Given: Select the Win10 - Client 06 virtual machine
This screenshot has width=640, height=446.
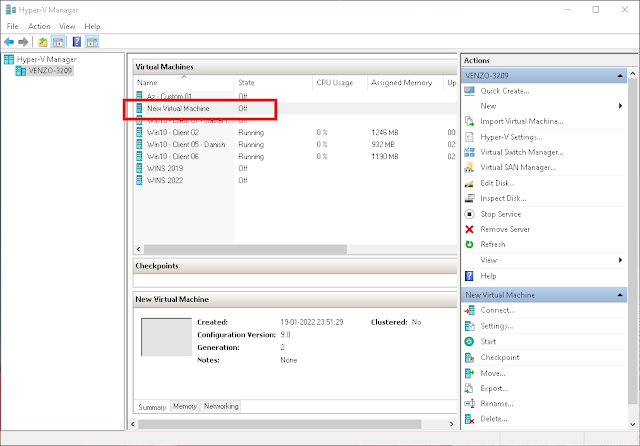Looking at the screenshot, I should click(x=295, y=156).
